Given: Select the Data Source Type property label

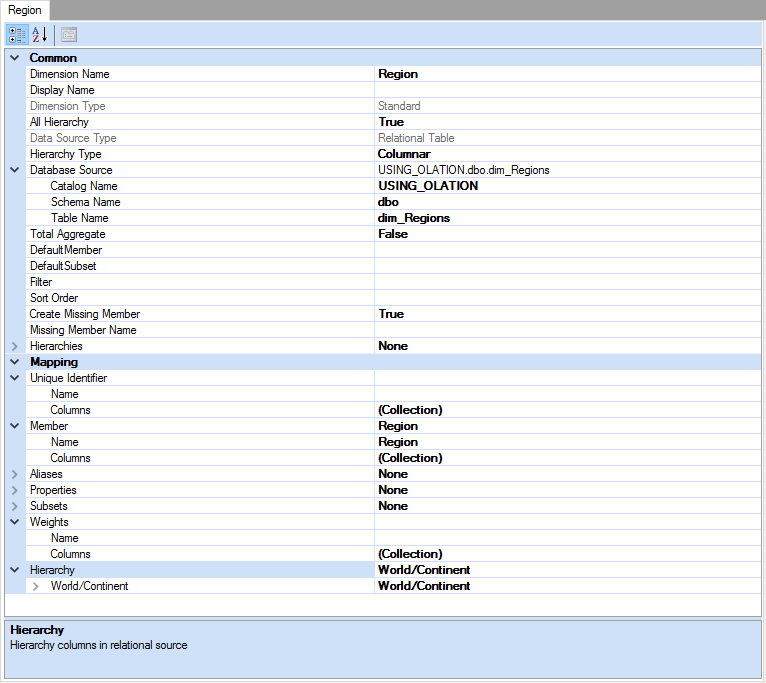Looking at the screenshot, I should (73, 138).
